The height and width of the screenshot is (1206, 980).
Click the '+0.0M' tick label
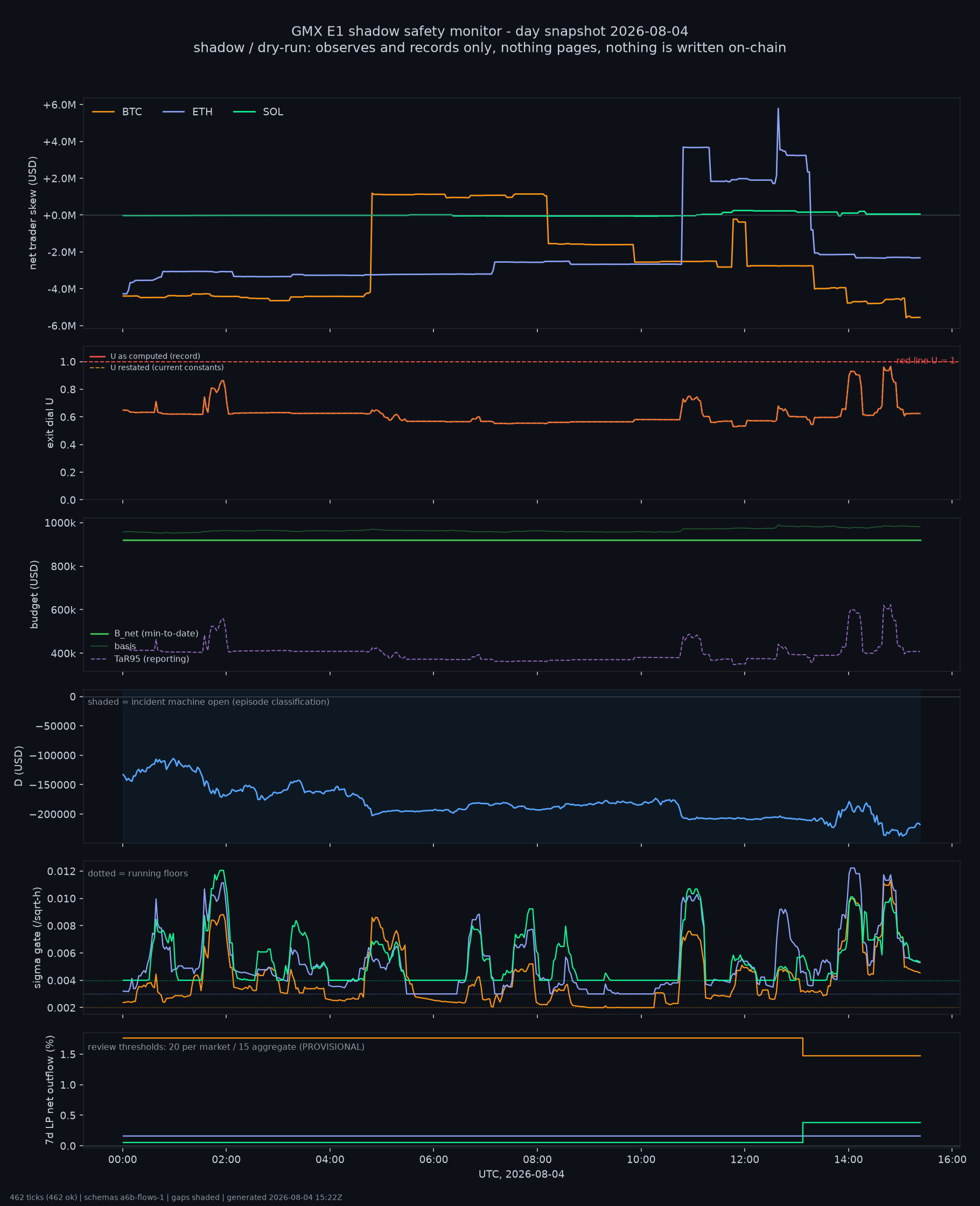pyautogui.click(x=59, y=215)
